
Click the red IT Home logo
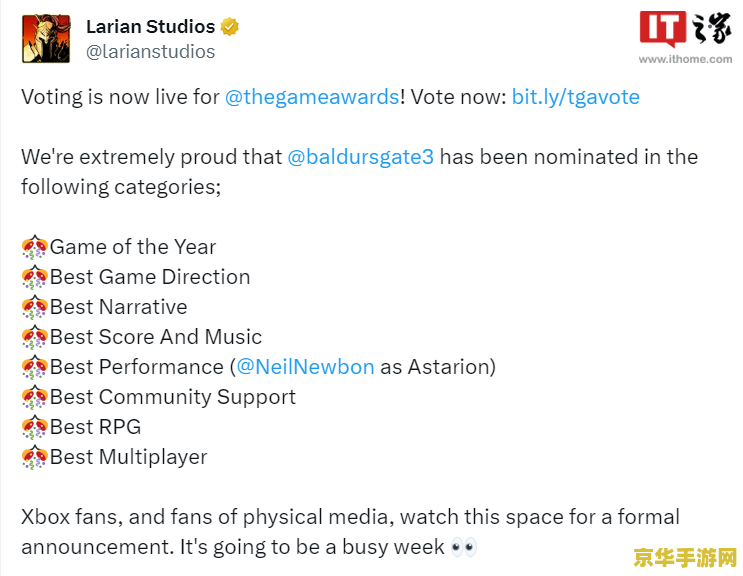(x=664, y=29)
